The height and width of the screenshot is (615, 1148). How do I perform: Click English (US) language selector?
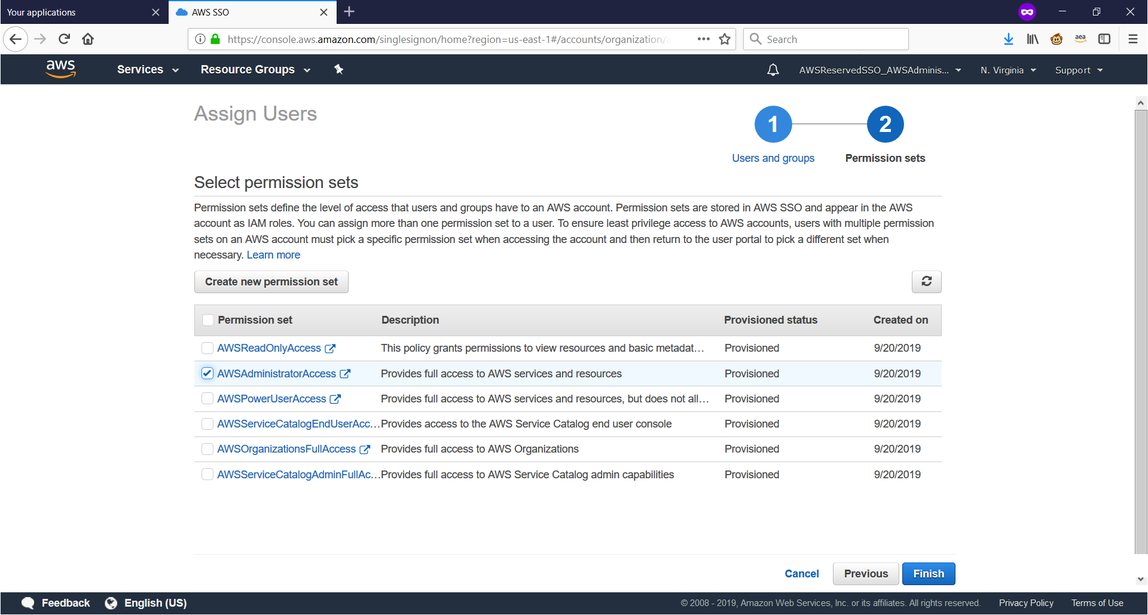(155, 603)
